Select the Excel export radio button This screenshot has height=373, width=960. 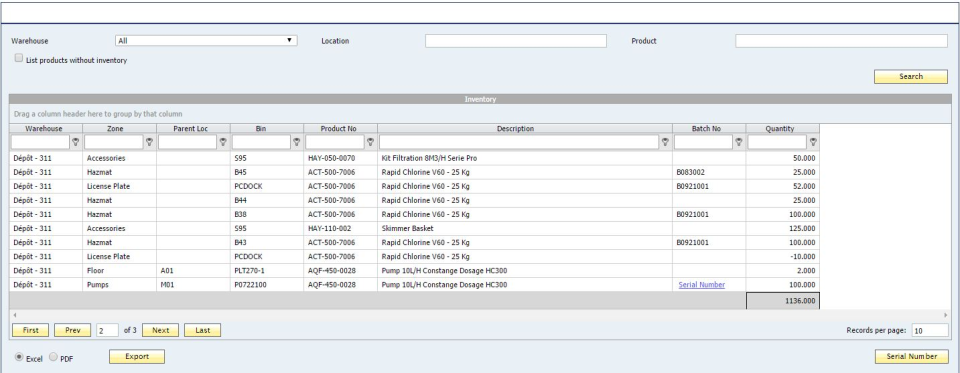19,356
